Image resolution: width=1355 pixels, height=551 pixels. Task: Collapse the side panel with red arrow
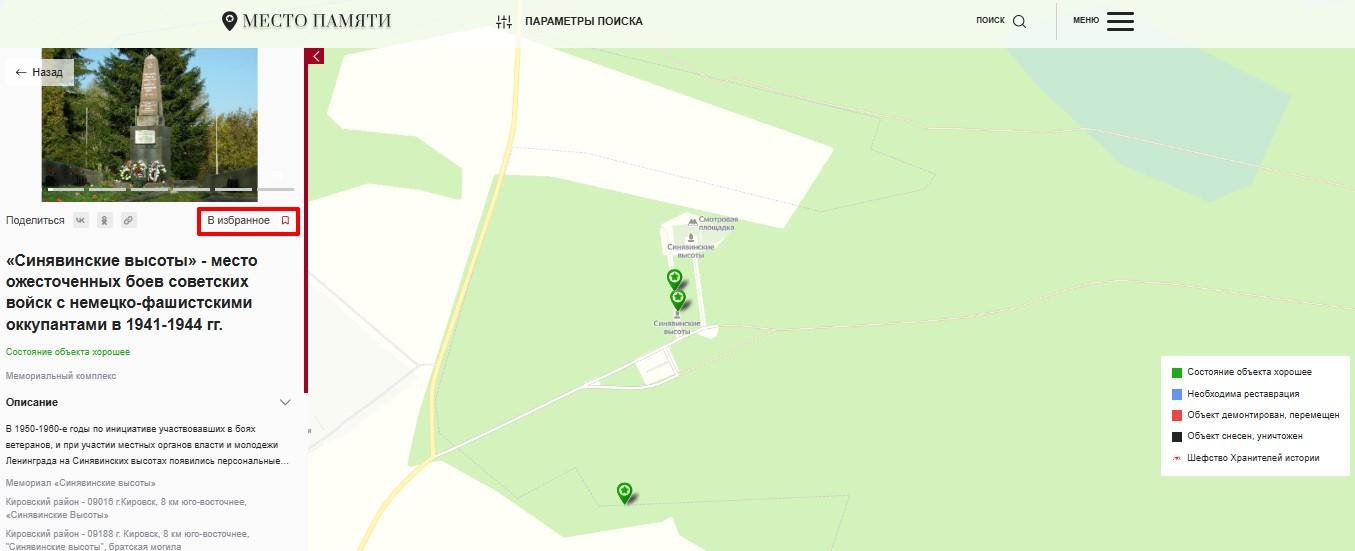(x=316, y=56)
